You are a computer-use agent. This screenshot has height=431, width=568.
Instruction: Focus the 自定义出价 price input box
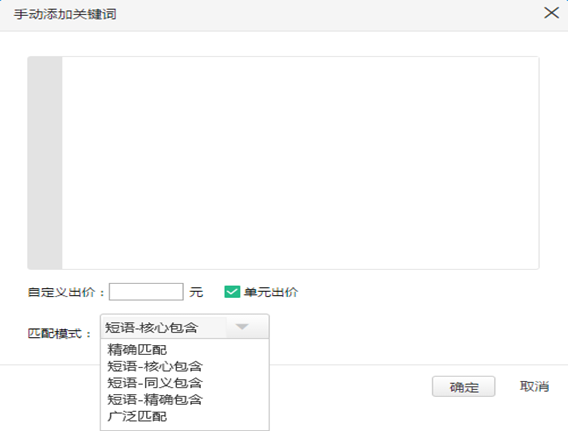(x=146, y=292)
